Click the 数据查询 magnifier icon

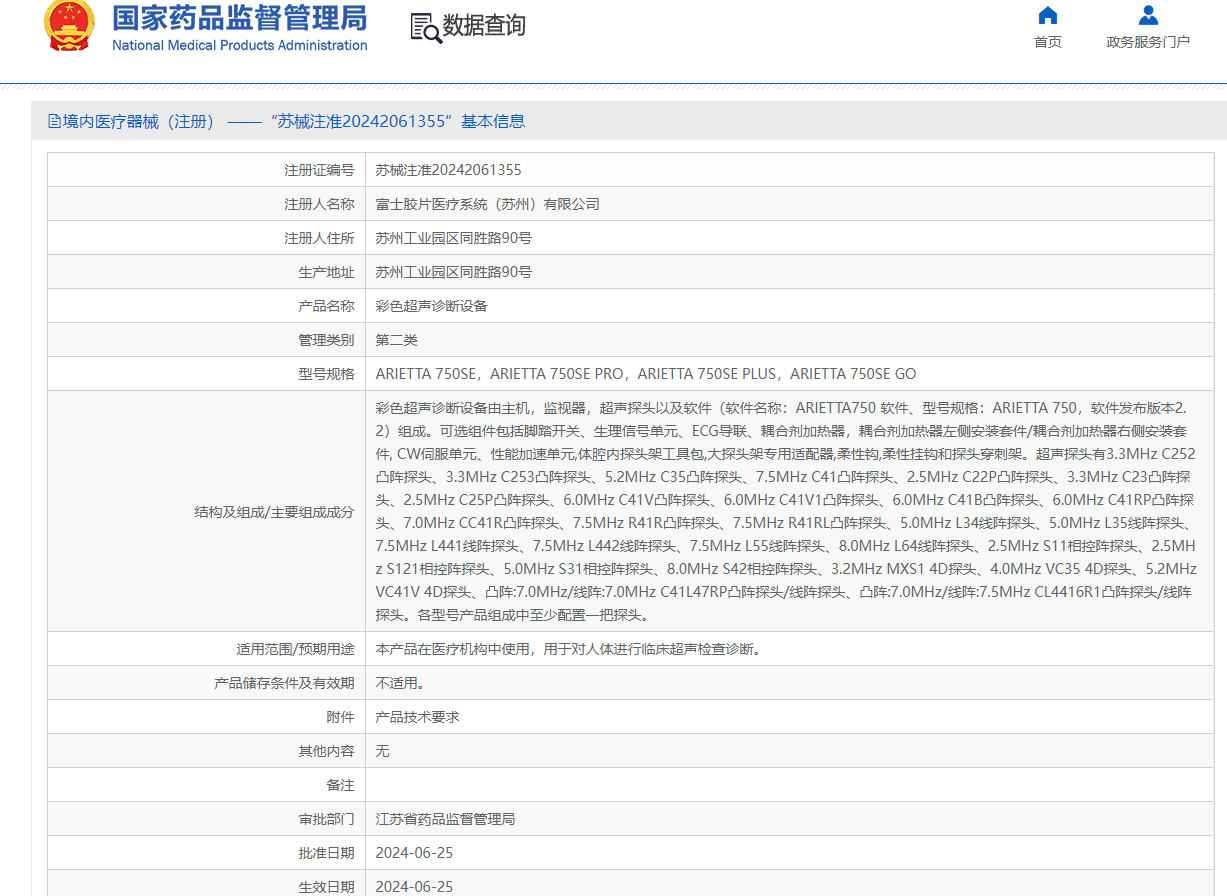426,27
